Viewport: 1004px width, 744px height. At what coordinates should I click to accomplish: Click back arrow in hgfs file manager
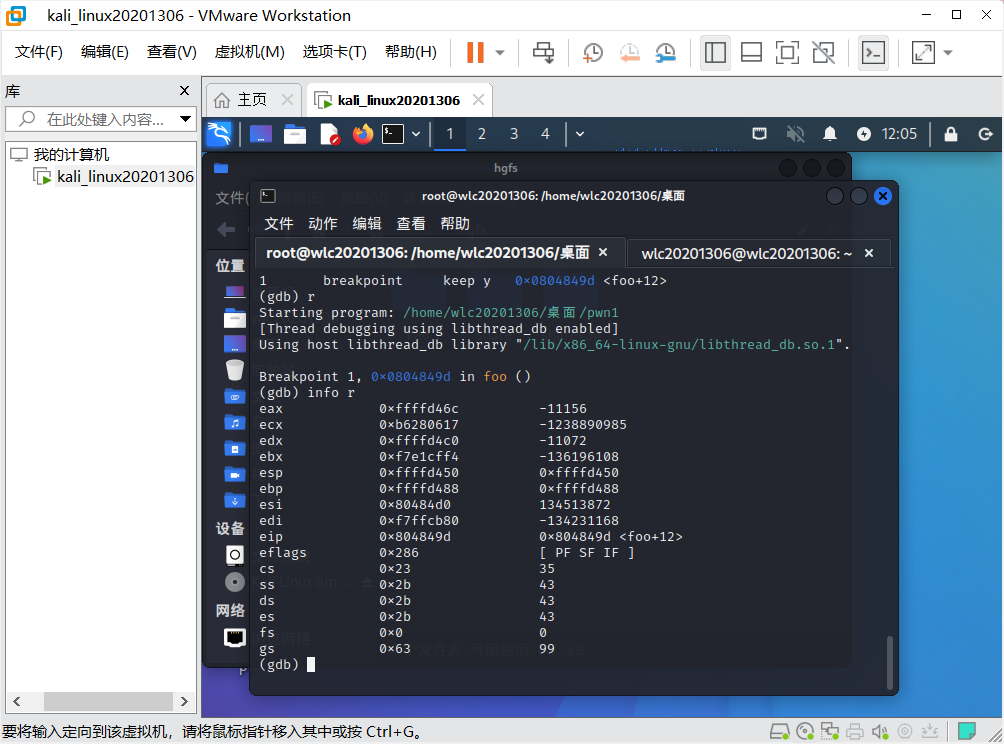coord(225,230)
